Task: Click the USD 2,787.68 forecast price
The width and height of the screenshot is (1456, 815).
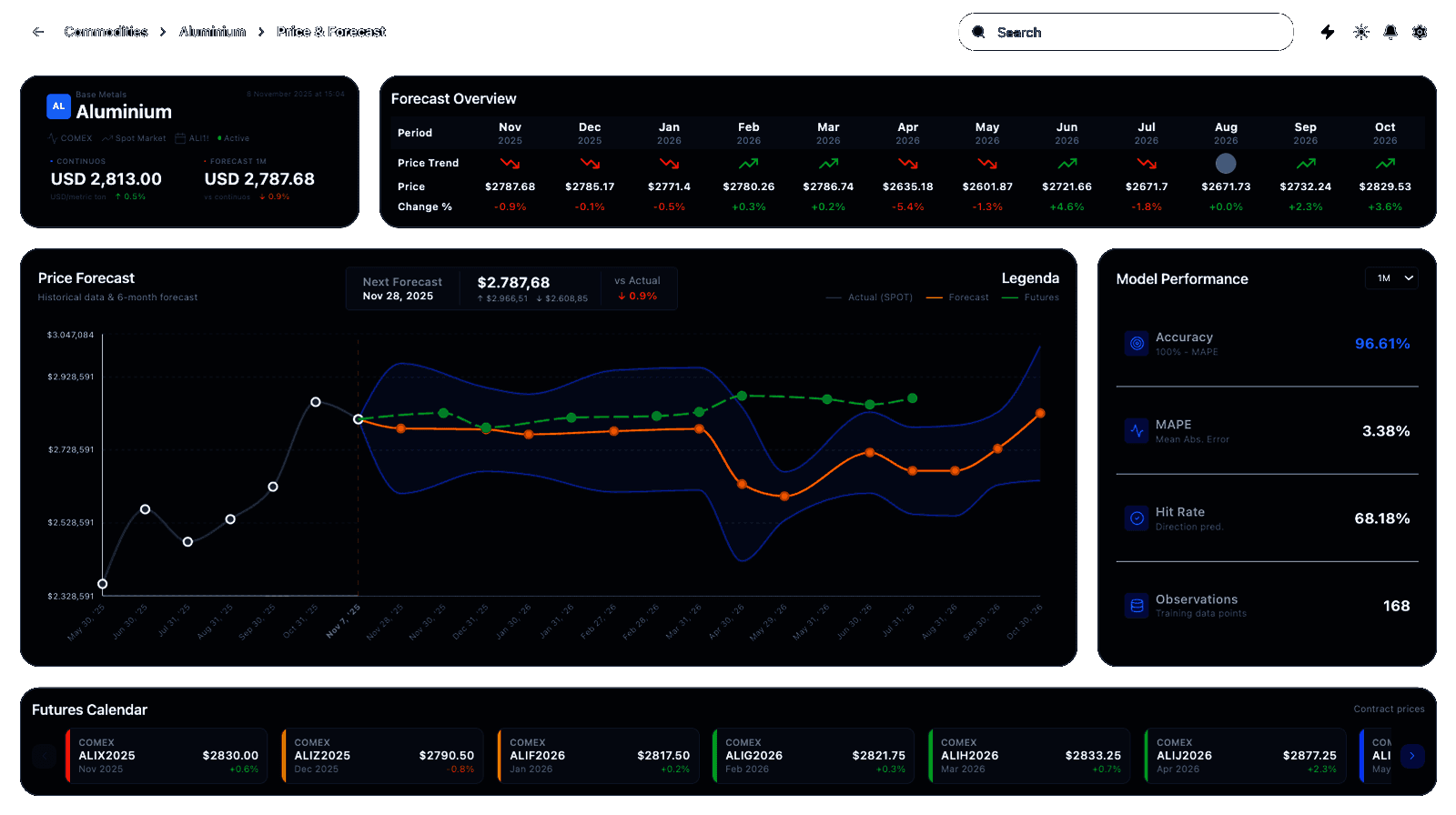Action: pos(259,179)
